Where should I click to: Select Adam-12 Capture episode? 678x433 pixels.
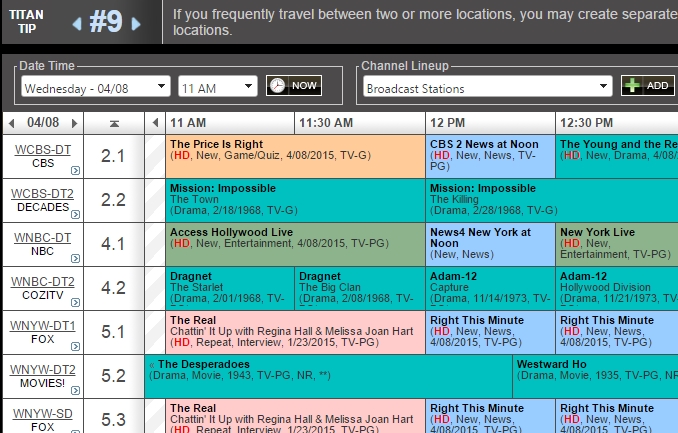[490, 289]
